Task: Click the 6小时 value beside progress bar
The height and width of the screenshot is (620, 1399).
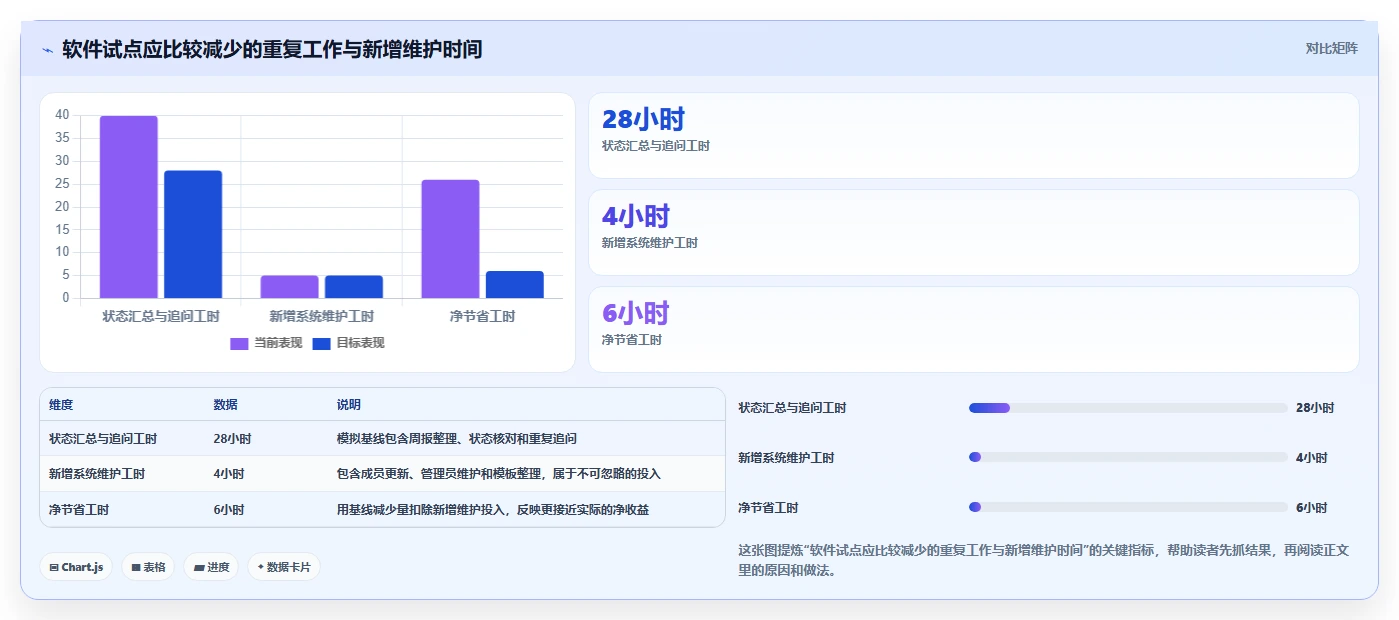Action: [1312, 508]
